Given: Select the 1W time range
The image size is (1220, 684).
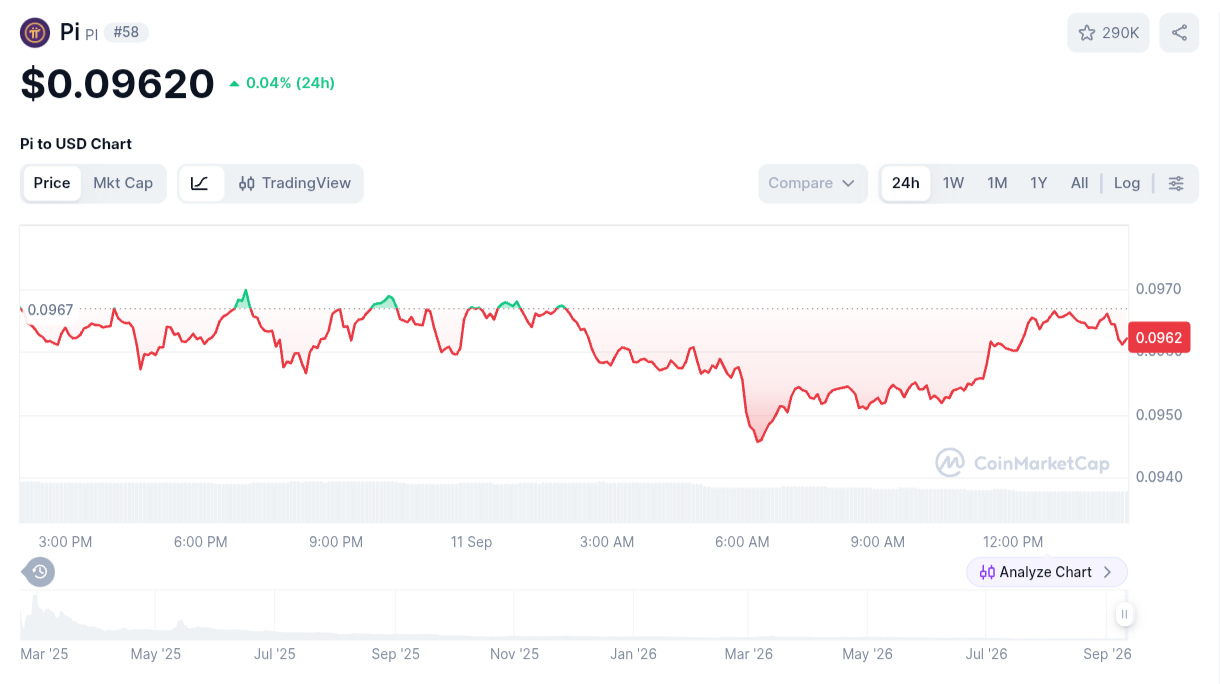Looking at the screenshot, I should click(953, 183).
